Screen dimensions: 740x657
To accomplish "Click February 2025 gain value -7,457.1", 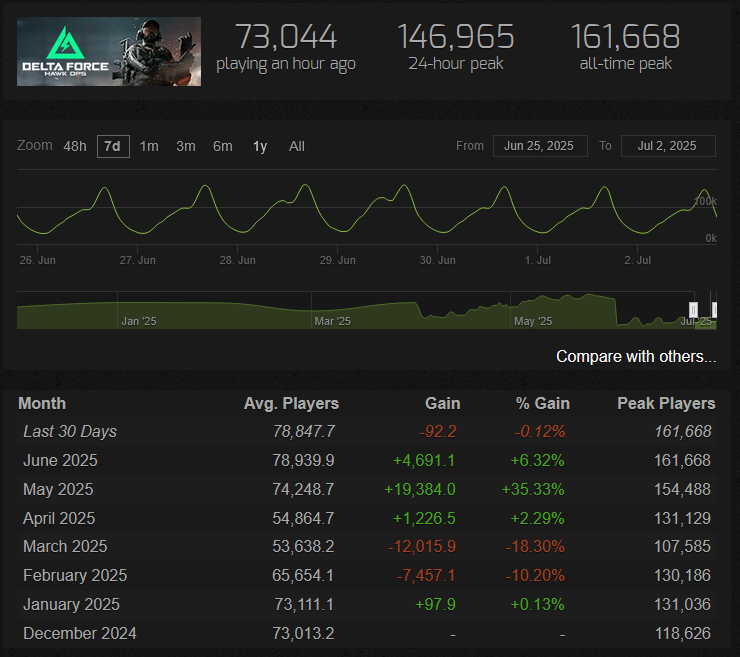I will 426,575.
